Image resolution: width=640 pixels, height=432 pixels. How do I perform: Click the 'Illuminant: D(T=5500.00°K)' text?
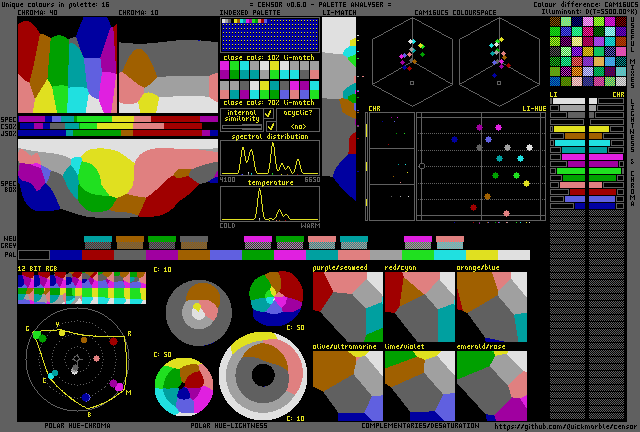point(589,11)
